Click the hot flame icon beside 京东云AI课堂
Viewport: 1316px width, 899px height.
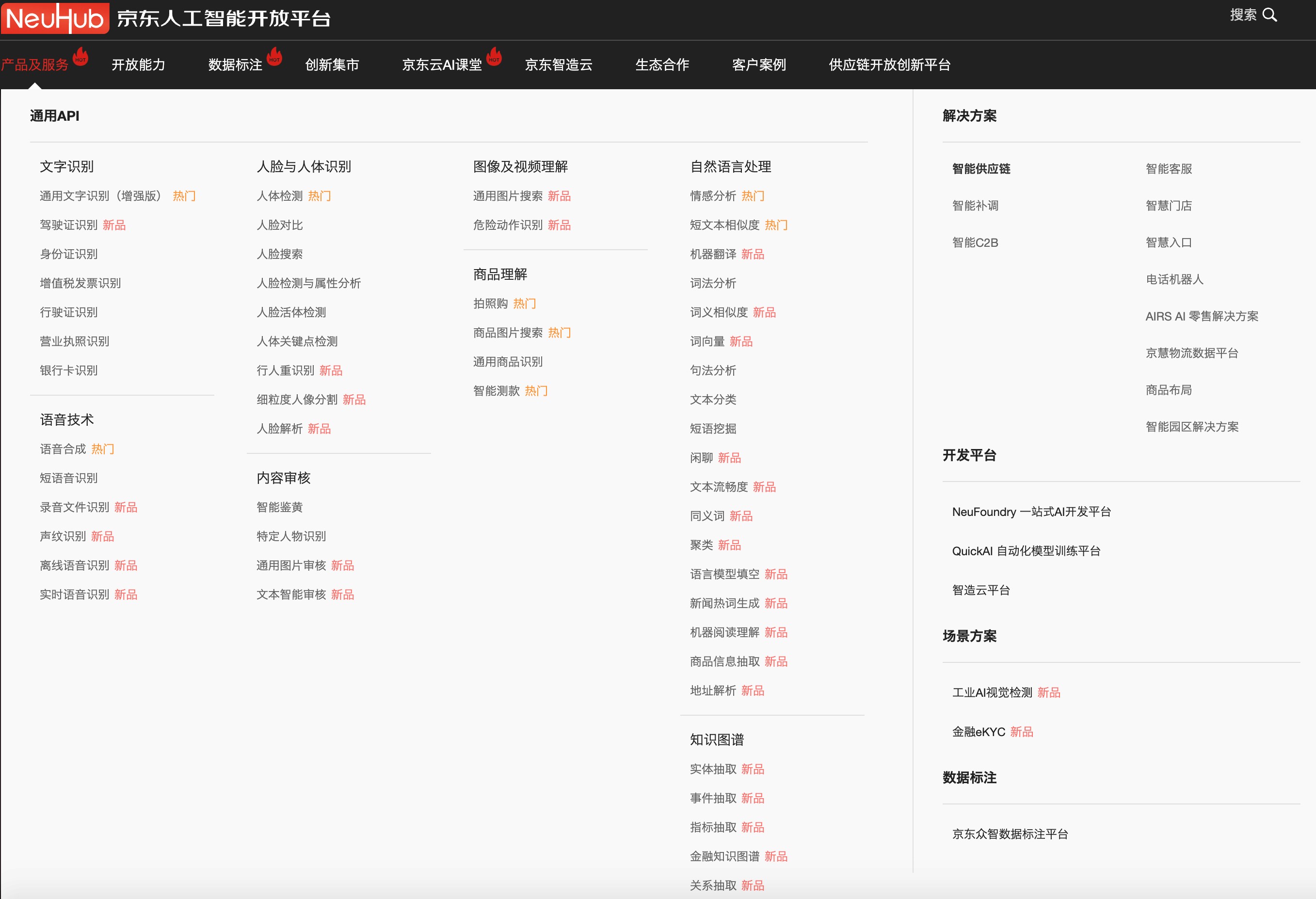click(495, 57)
